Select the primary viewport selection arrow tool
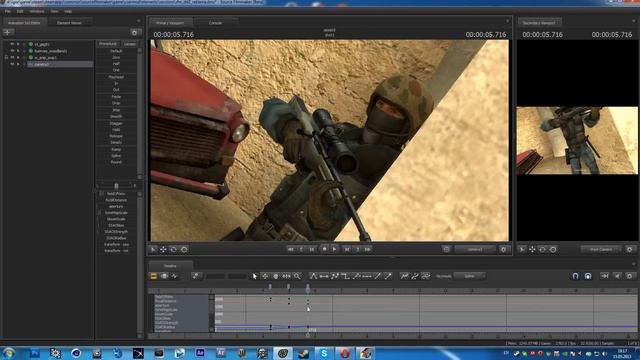 coord(153,249)
